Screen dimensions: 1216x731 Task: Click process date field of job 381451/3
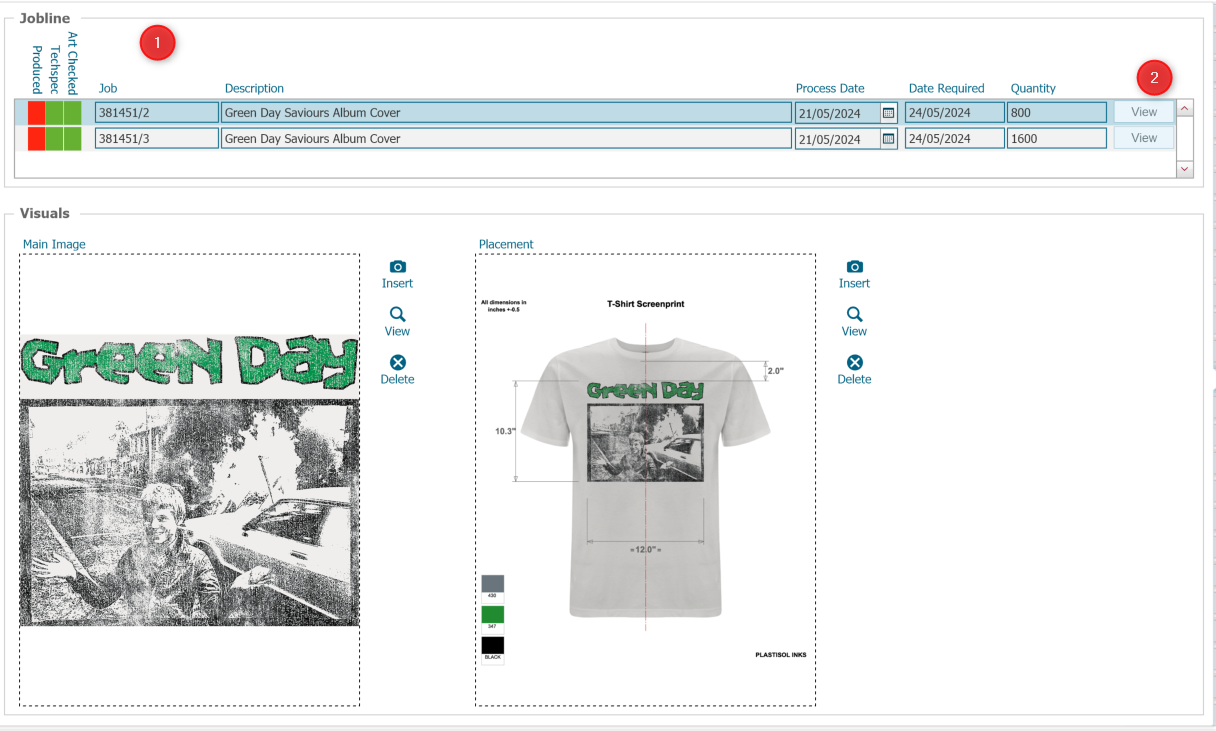coord(837,139)
